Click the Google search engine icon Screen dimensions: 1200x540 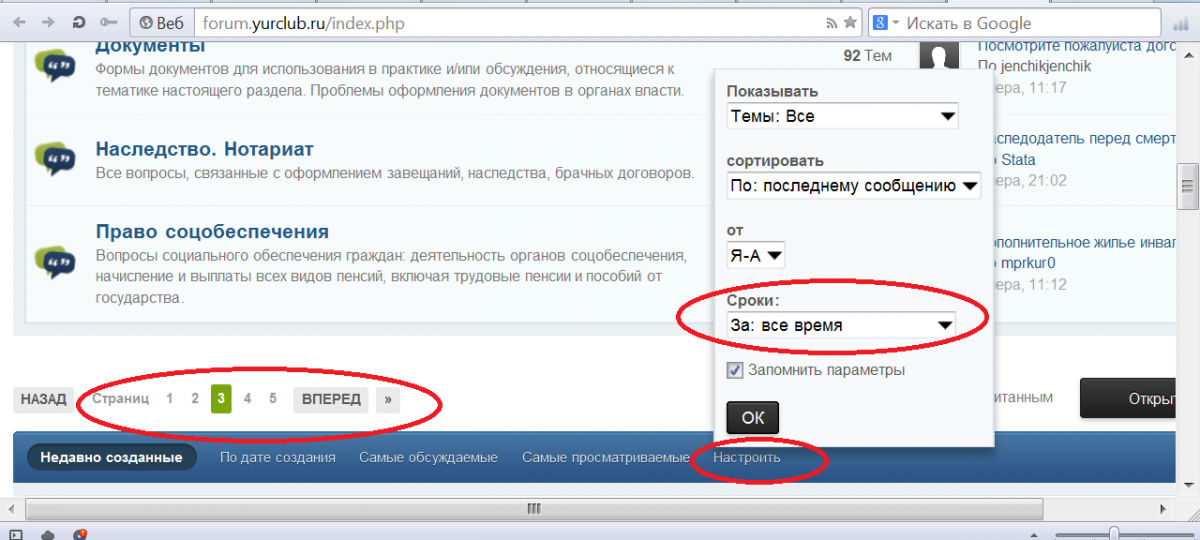click(880, 22)
